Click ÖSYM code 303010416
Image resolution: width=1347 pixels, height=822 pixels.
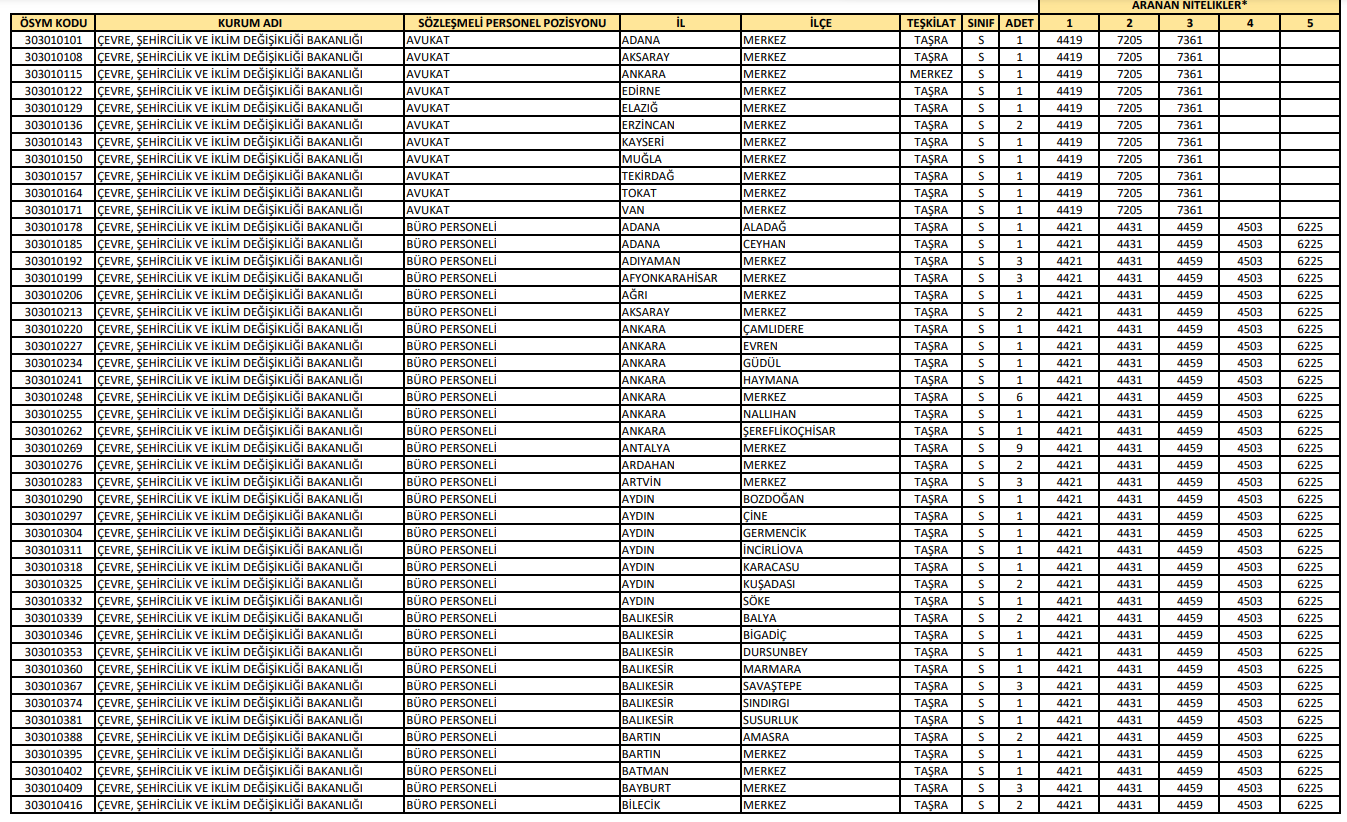click(x=53, y=805)
